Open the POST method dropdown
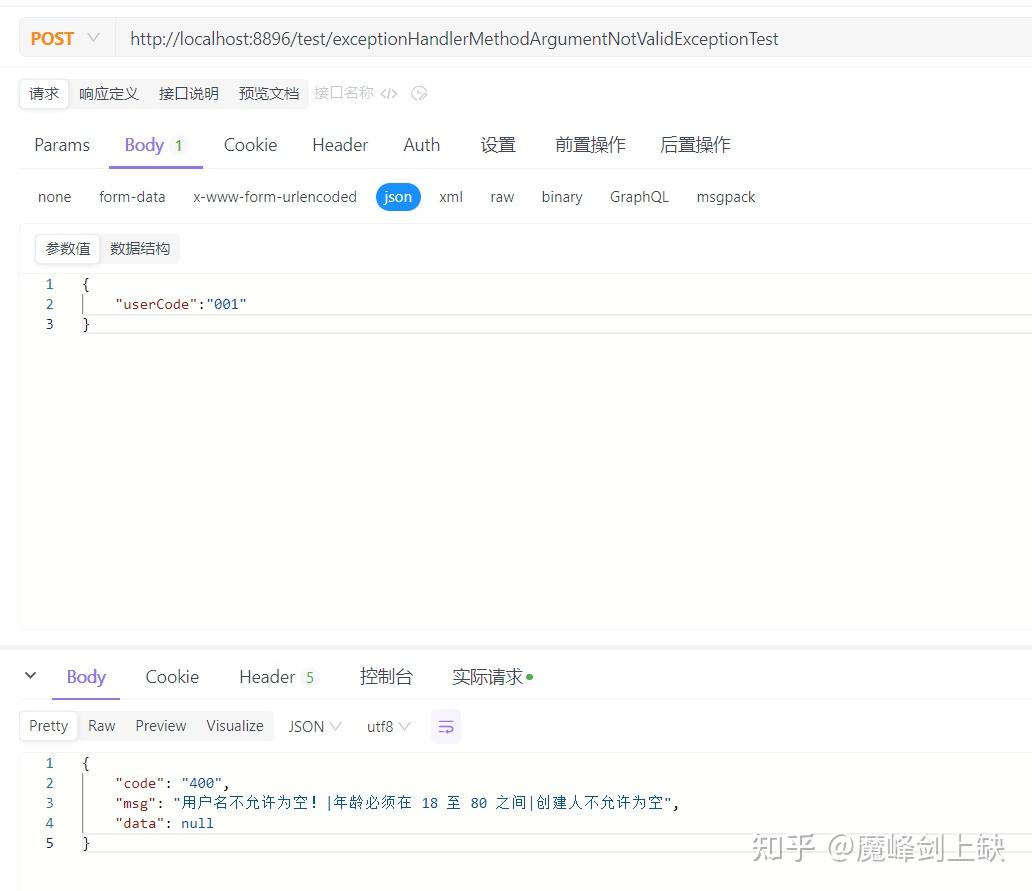The width and height of the screenshot is (1032, 891). tap(67, 37)
